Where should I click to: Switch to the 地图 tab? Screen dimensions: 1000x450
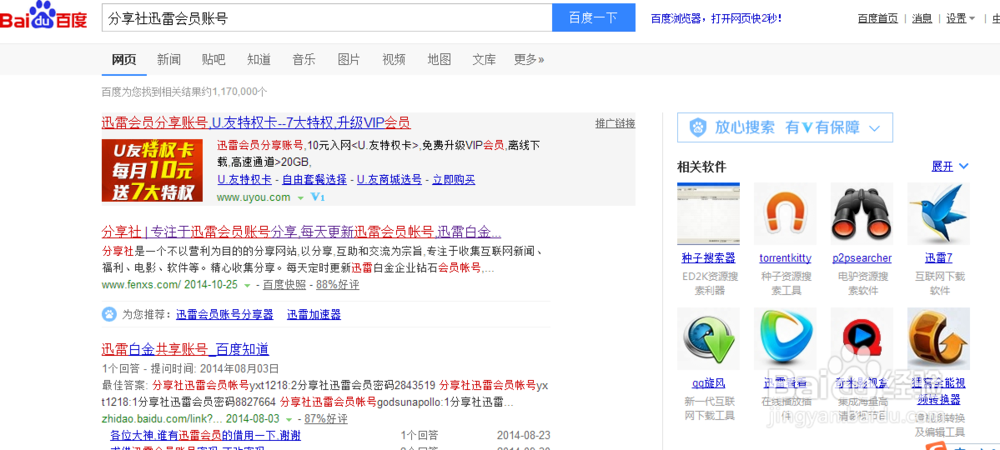point(439,60)
